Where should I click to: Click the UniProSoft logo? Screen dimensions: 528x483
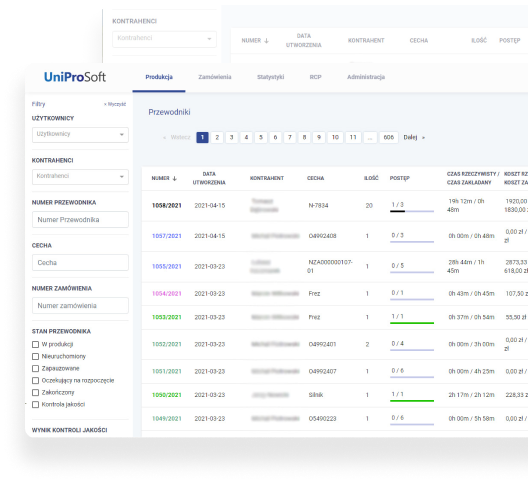(x=75, y=77)
